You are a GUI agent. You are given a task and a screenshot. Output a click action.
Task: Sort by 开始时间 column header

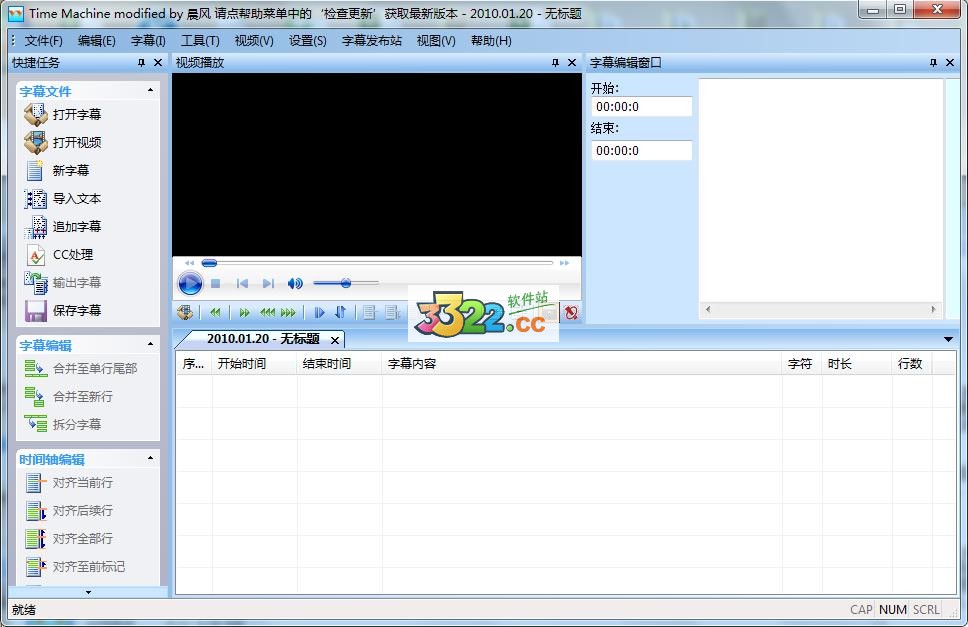[254, 363]
